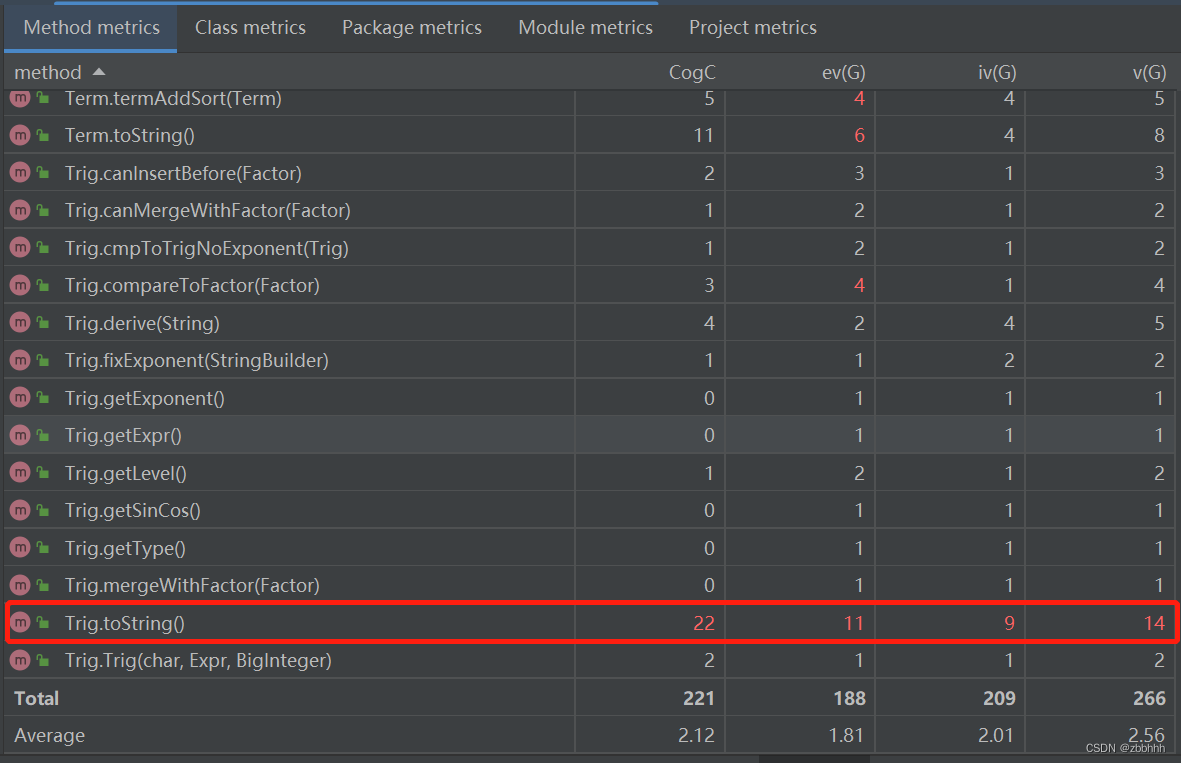Click method icon for Trig.toString()
This screenshot has width=1181, height=763.
pos(20,622)
